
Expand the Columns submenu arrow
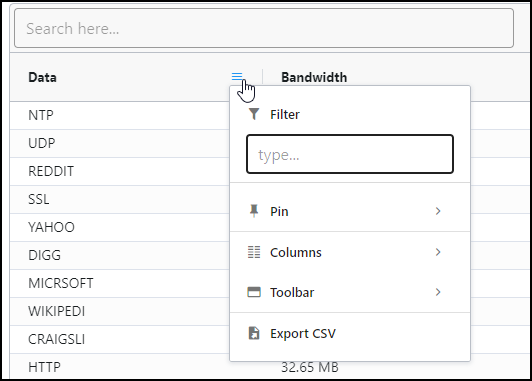click(x=438, y=252)
